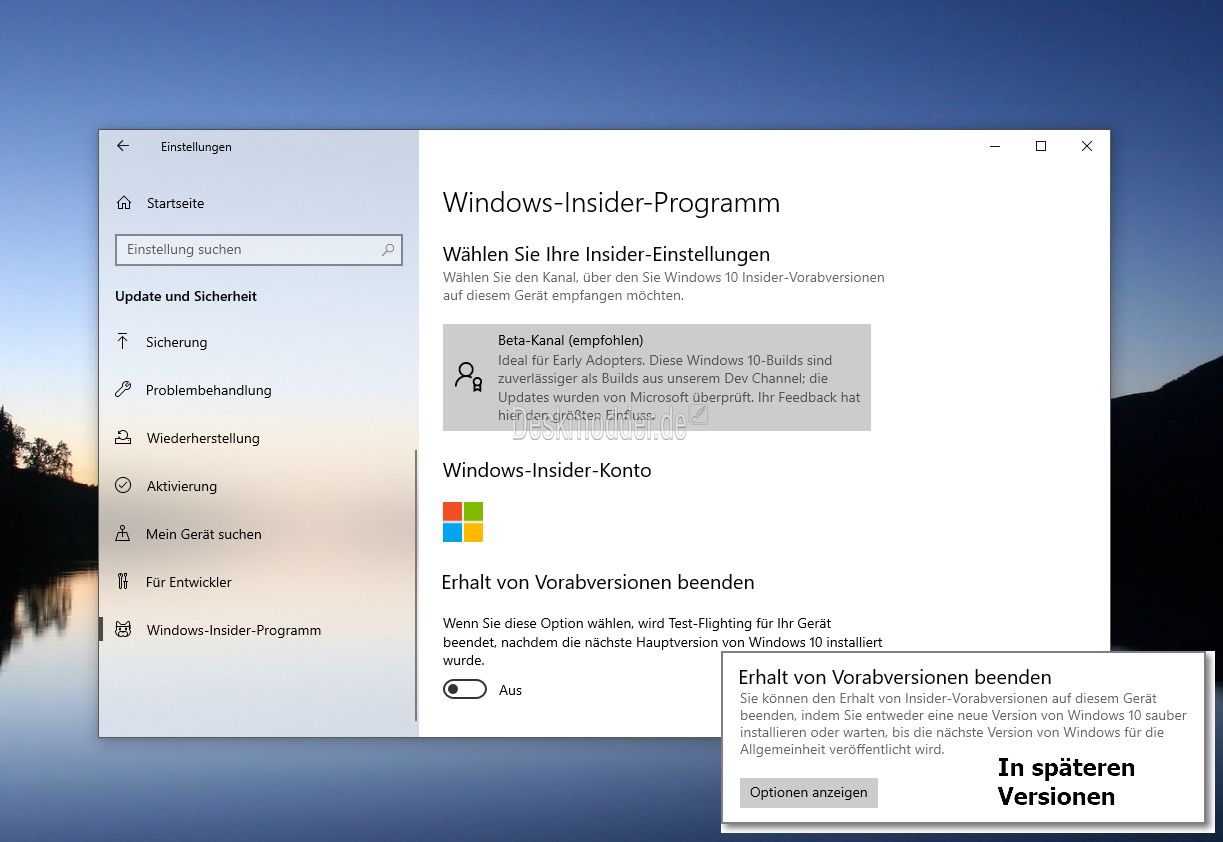The image size is (1223, 842).
Task: Click the Sicherung upload arrow icon
Action: tap(123, 342)
